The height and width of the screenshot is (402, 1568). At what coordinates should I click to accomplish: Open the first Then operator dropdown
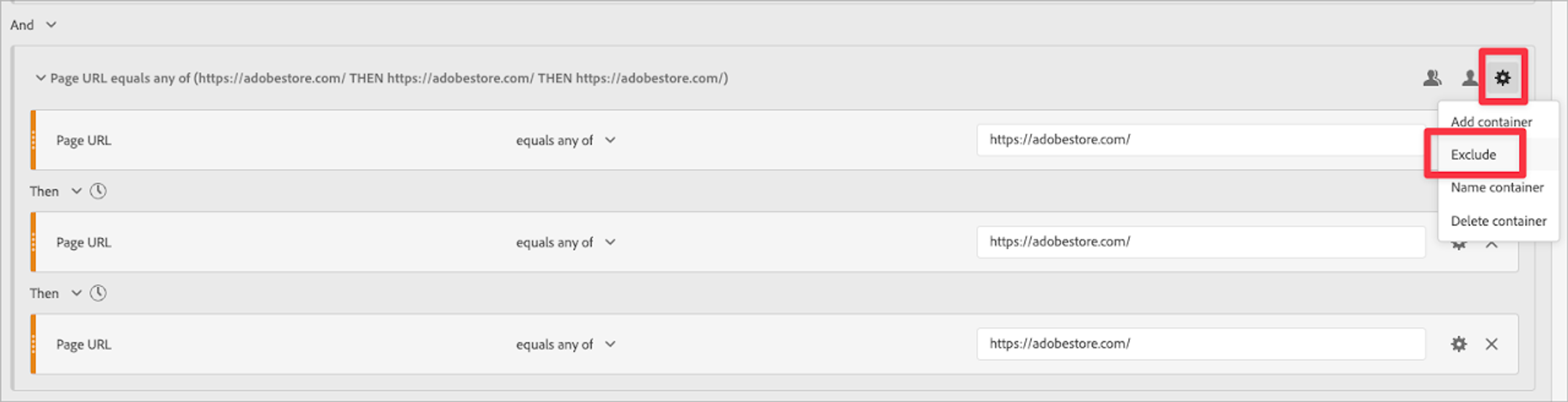[x=77, y=191]
